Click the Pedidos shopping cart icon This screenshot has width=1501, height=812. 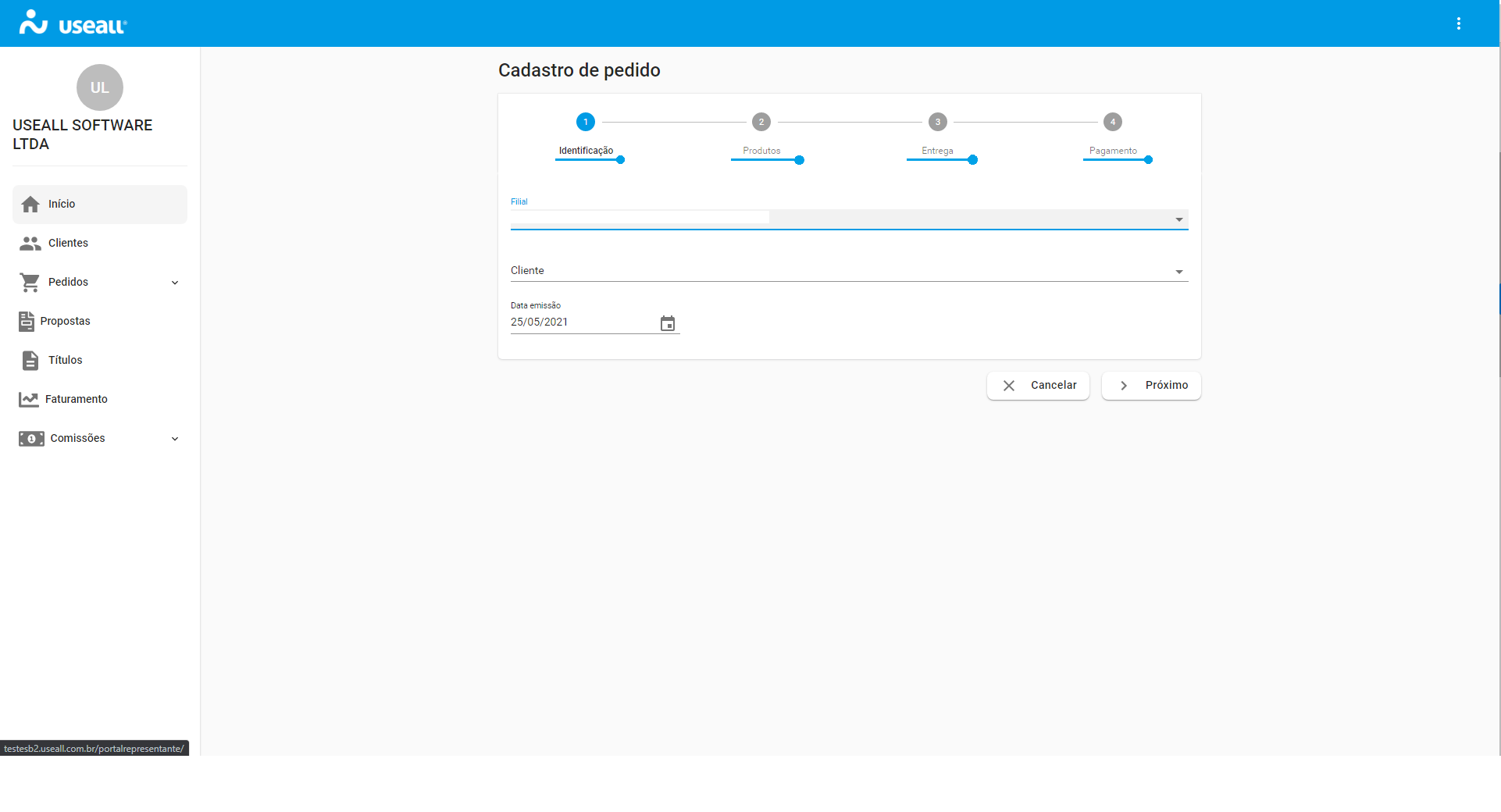point(30,283)
